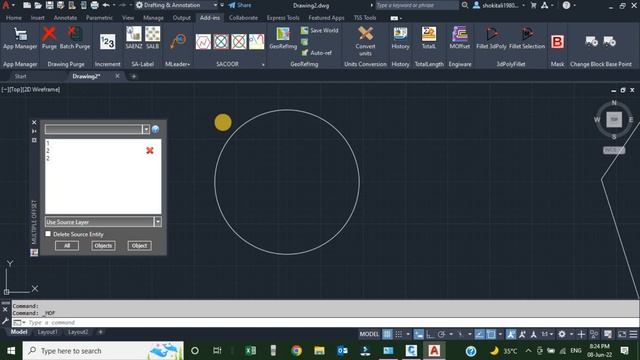Switch to the Home ribbon tab
This screenshot has height=360, width=640.
pyautogui.click(x=14, y=18)
